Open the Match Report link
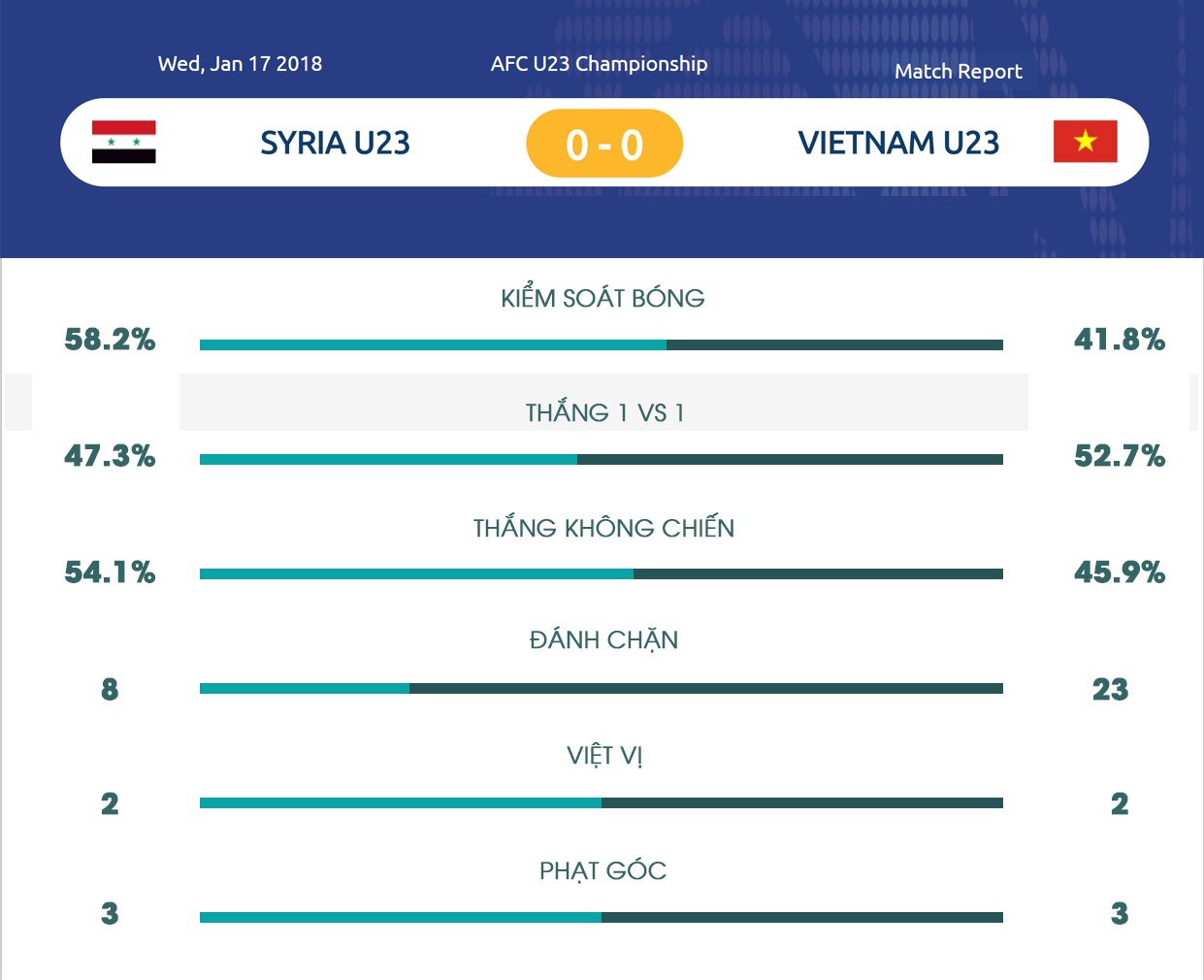Screen dimensions: 1204x980 point(958,72)
